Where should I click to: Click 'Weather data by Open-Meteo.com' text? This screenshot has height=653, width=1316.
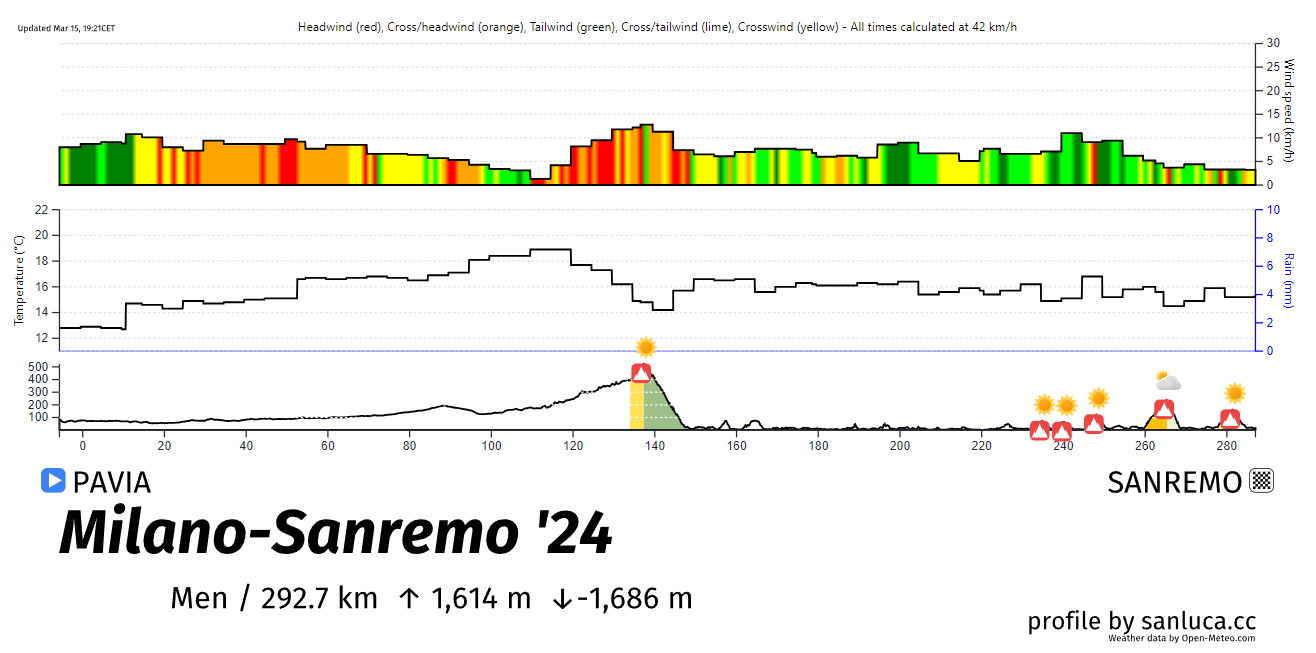(1181, 638)
